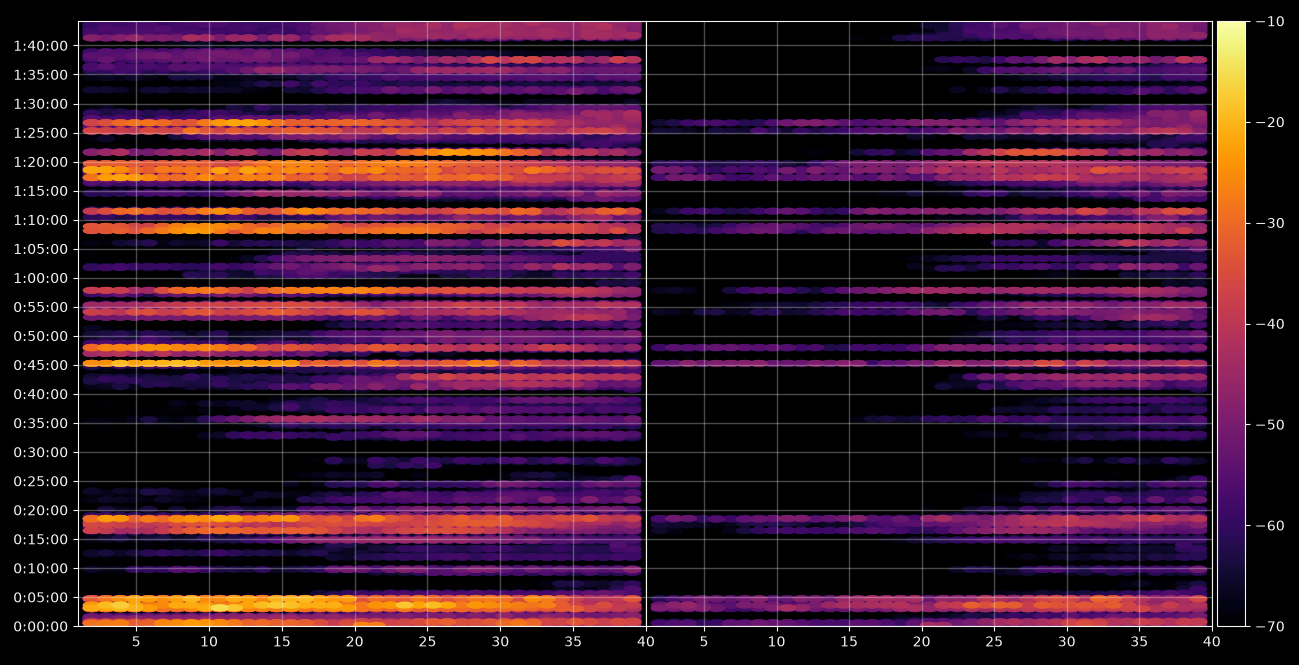Click the 1:20:00 y-axis time label
This screenshot has height=665, width=1299.
click(x=41, y=162)
